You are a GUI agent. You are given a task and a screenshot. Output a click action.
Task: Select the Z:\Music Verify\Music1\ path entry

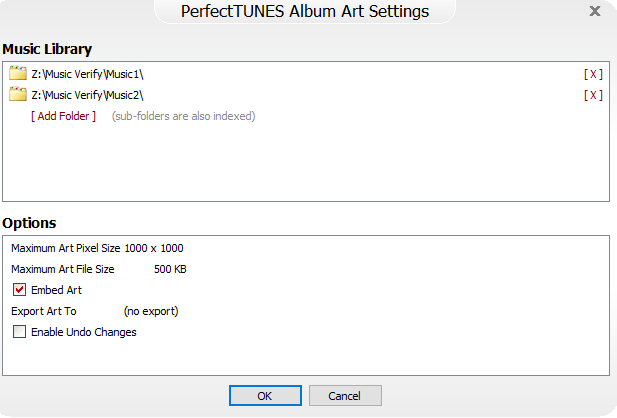pos(87,74)
